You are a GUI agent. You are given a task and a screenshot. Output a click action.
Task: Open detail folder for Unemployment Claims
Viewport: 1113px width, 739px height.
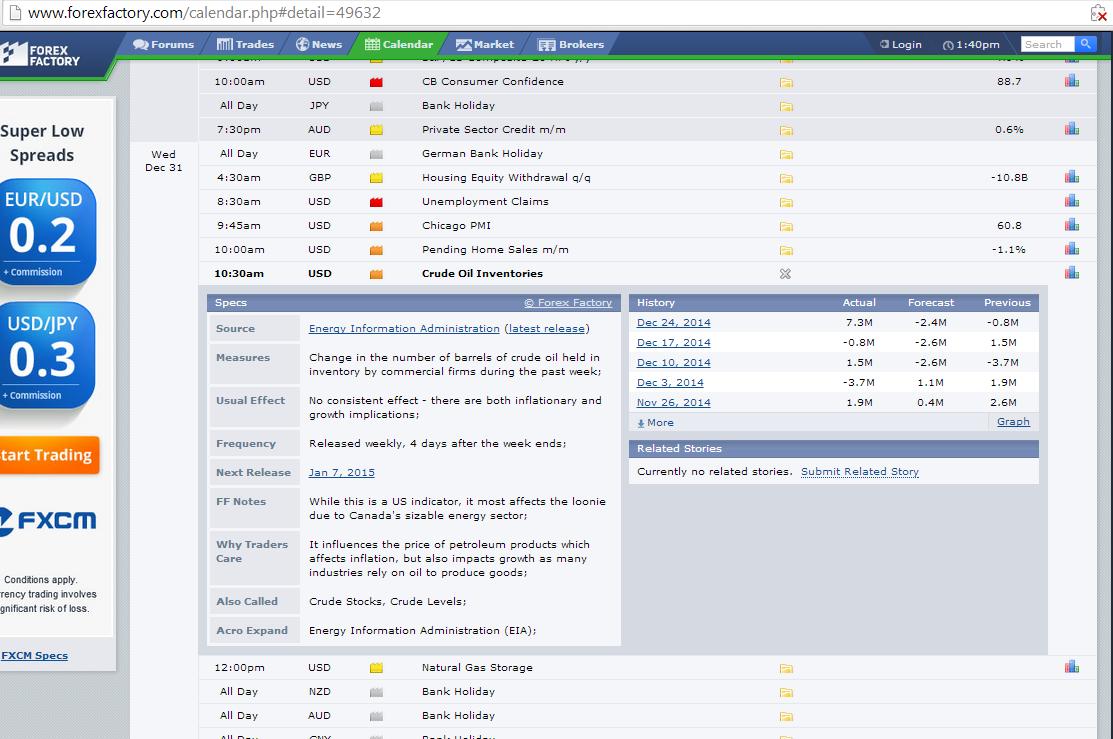(786, 202)
